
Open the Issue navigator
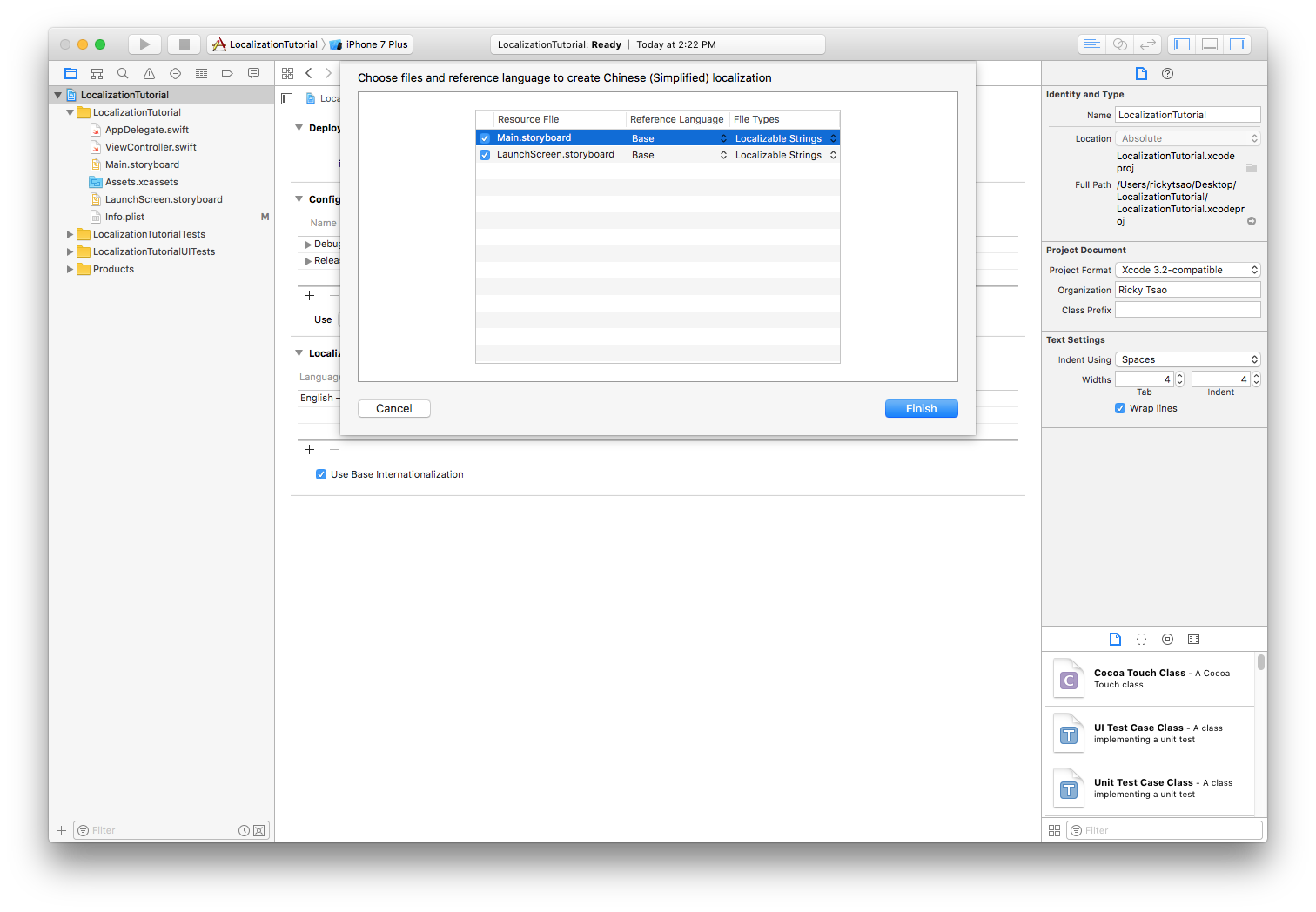(x=149, y=74)
